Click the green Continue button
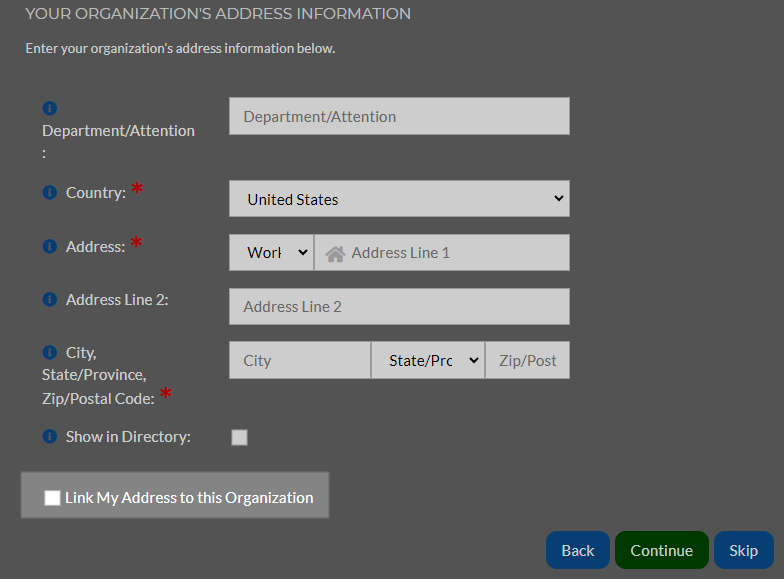 (x=662, y=550)
